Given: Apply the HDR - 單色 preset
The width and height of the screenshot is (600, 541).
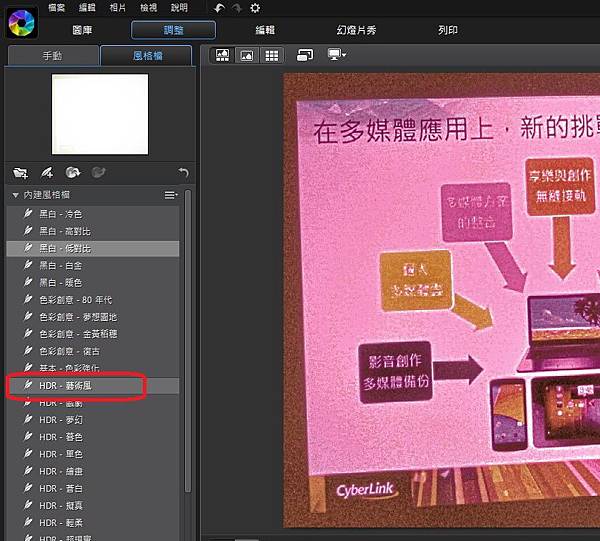Looking at the screenshot, I should coord(93,454).
